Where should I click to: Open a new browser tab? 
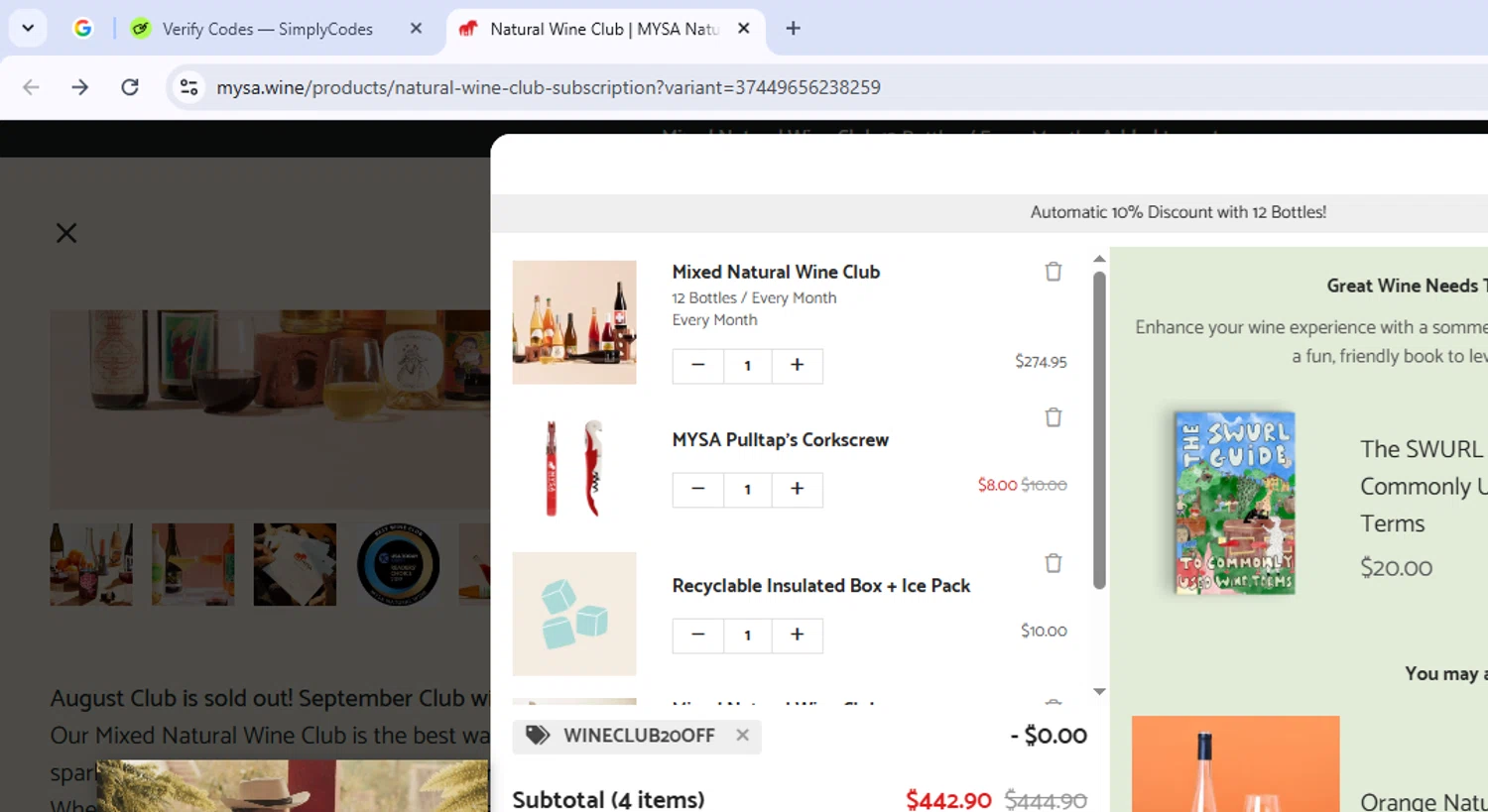click(793, 29)
